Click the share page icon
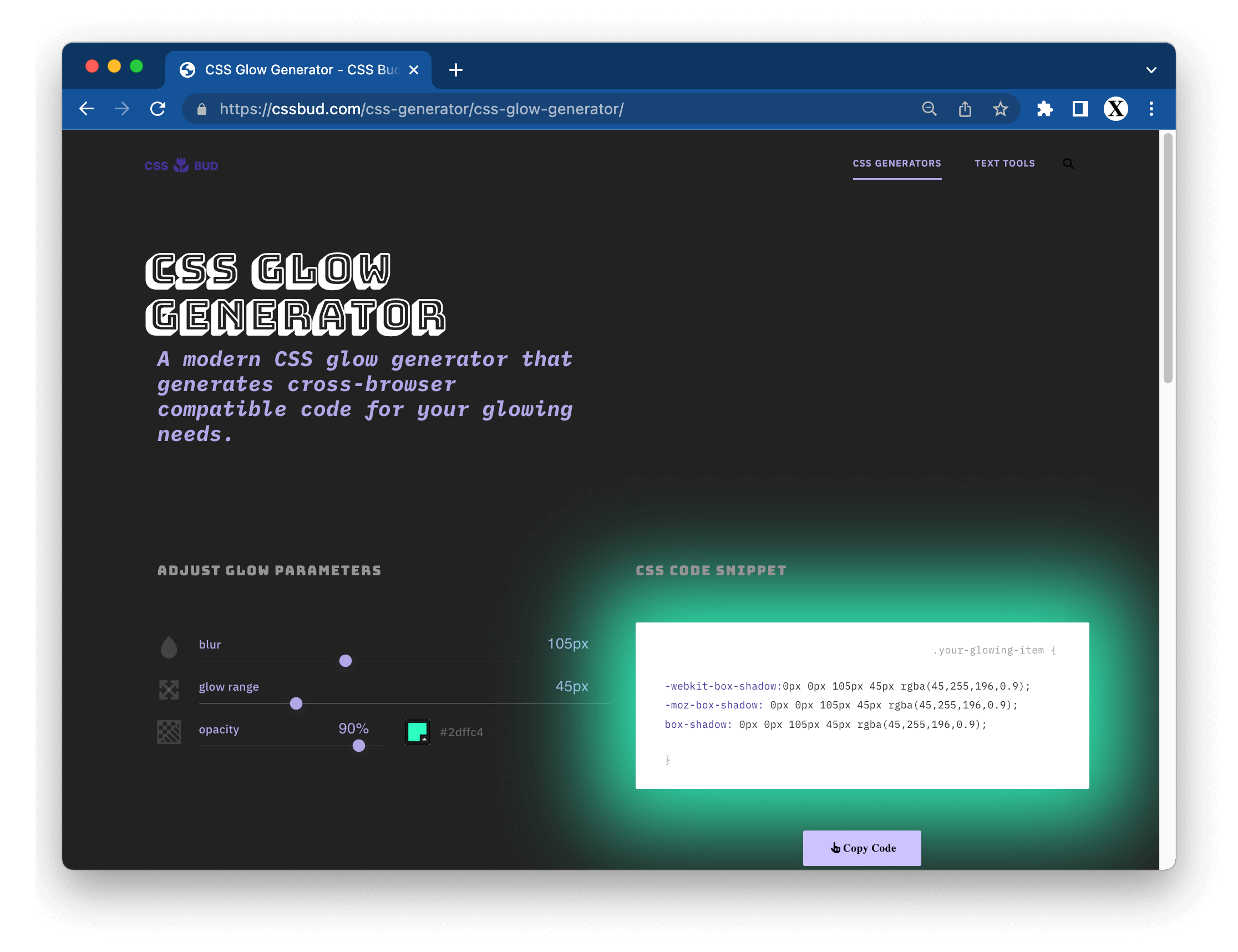 tap(965, 109)
